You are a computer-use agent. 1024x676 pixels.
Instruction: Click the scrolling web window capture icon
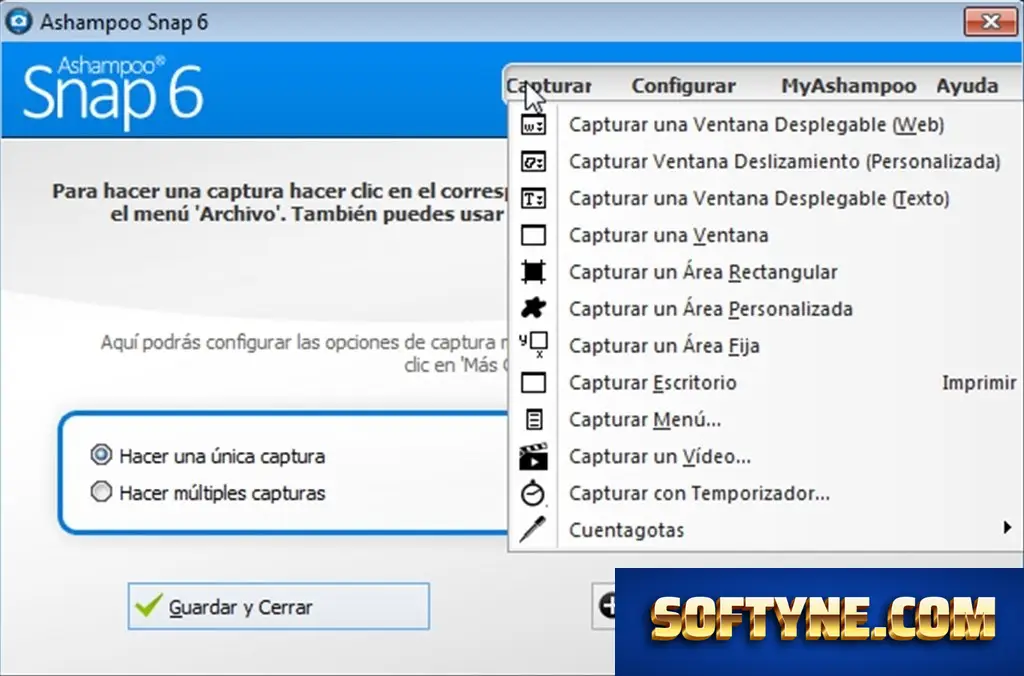tap(533, 125)
